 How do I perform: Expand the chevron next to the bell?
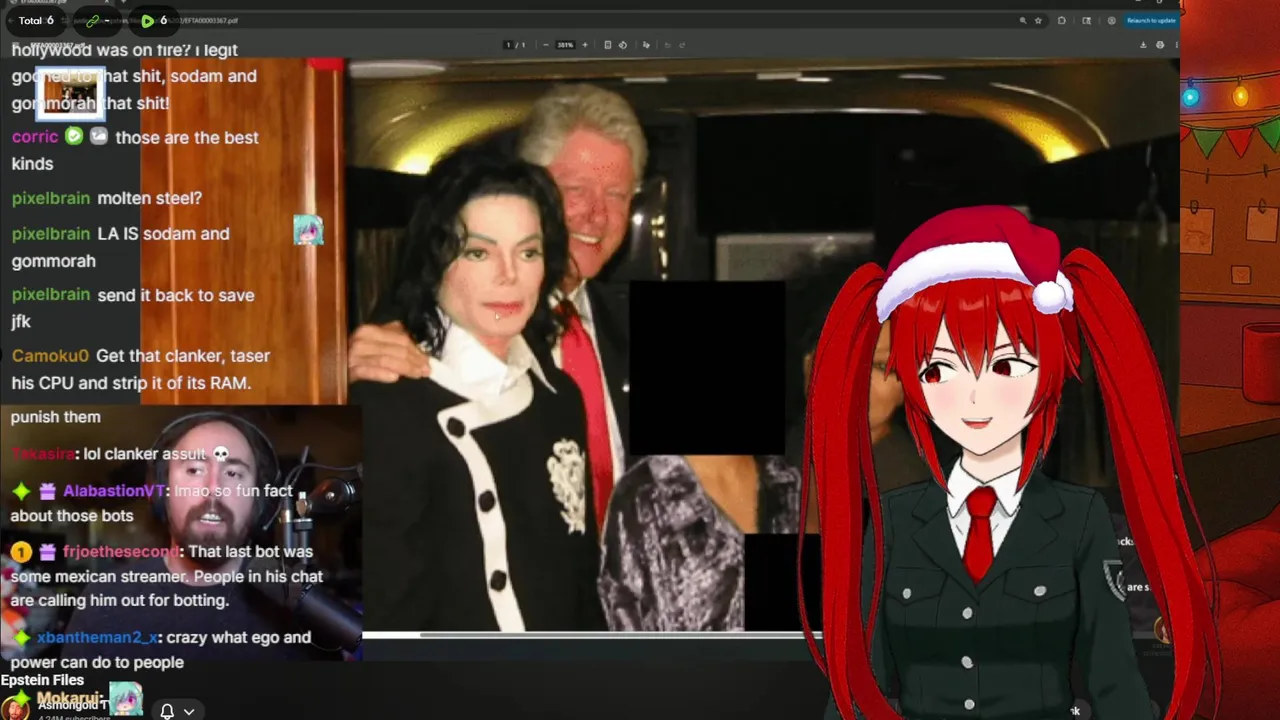(188, 711)
